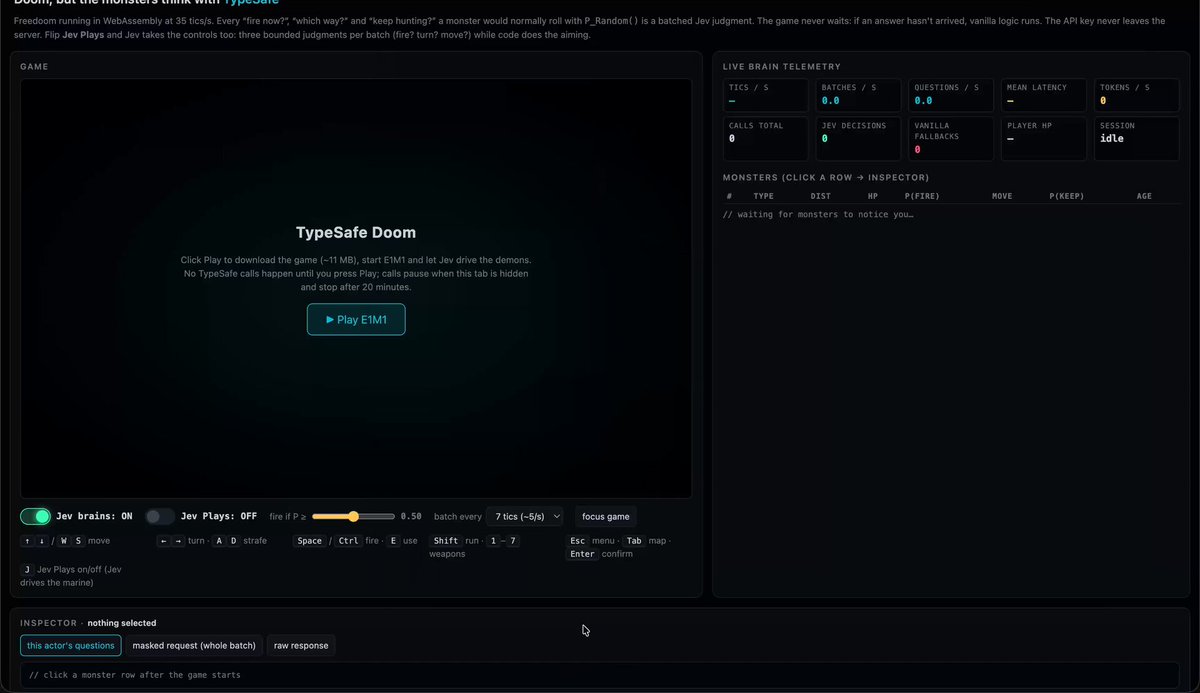Click the Tab key hint icon
This screenshot has height=693, width=1200.
coord(634,540)
